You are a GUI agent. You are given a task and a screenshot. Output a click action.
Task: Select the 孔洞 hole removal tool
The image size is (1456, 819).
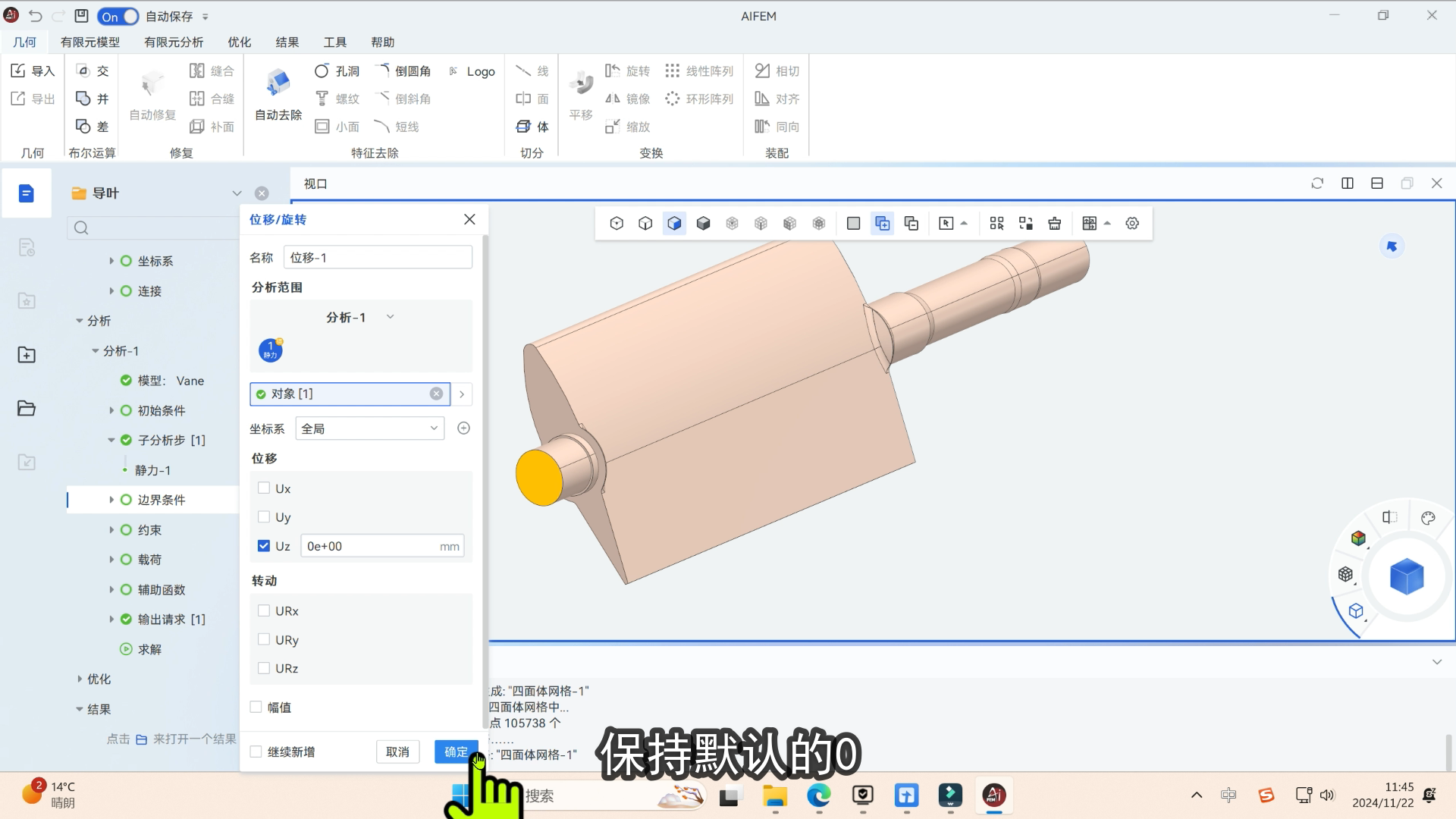point(337,71)
